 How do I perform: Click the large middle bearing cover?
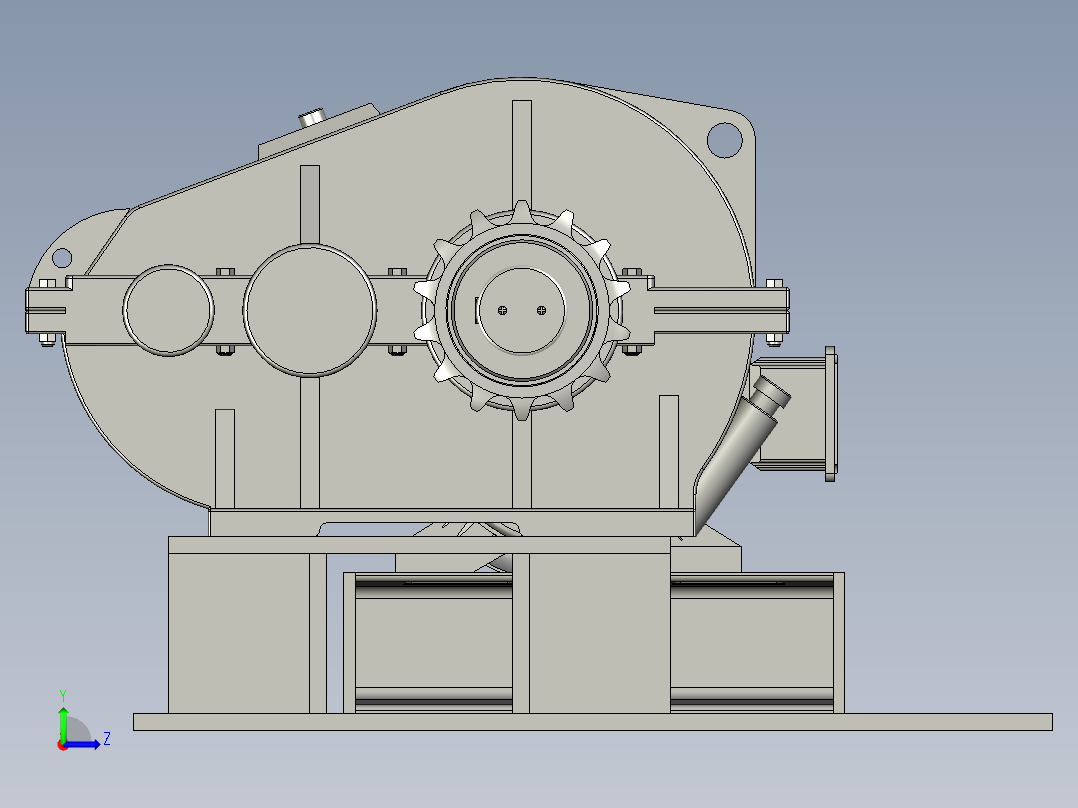[308, 312]
